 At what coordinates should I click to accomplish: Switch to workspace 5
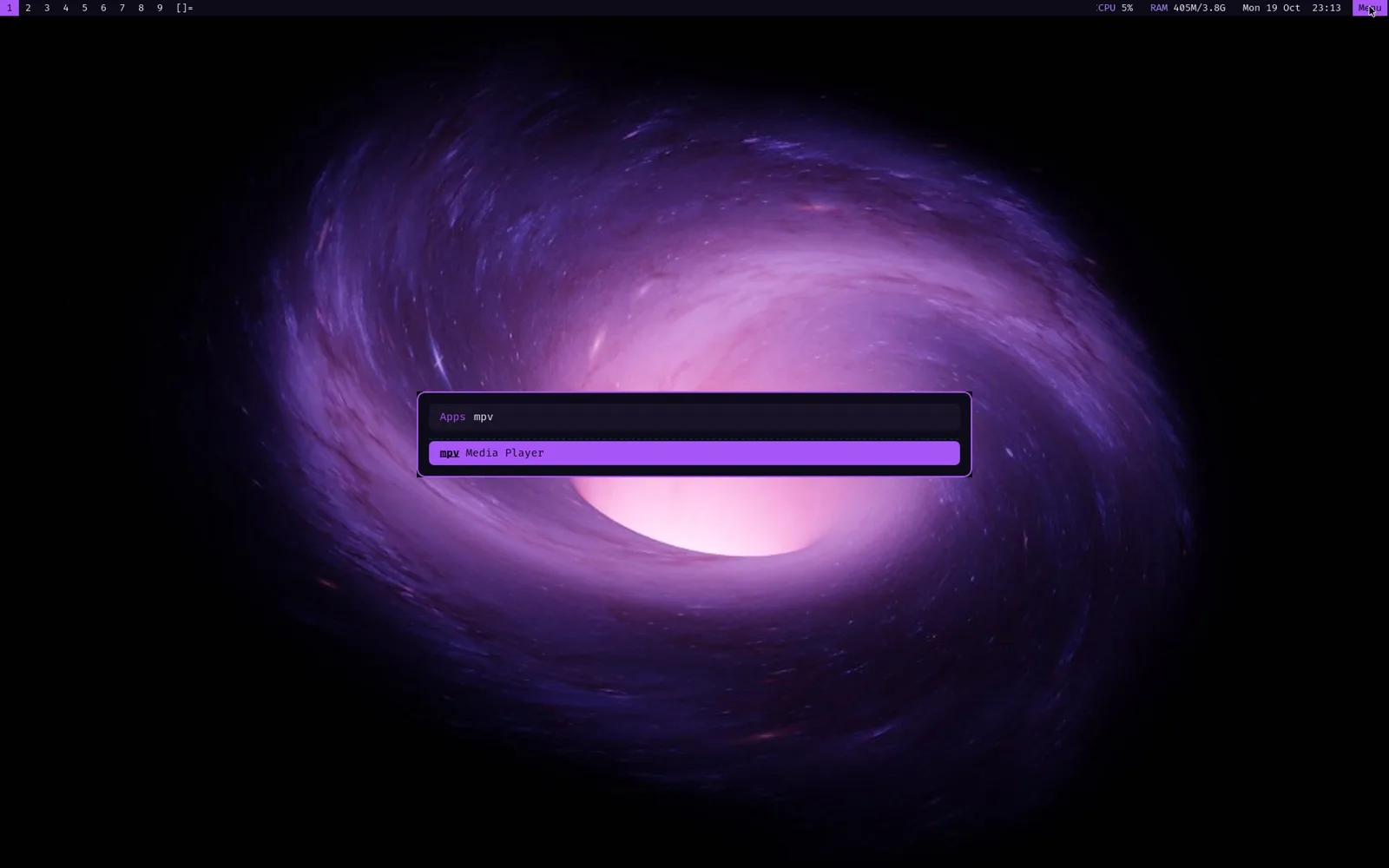tap(84, 8)
